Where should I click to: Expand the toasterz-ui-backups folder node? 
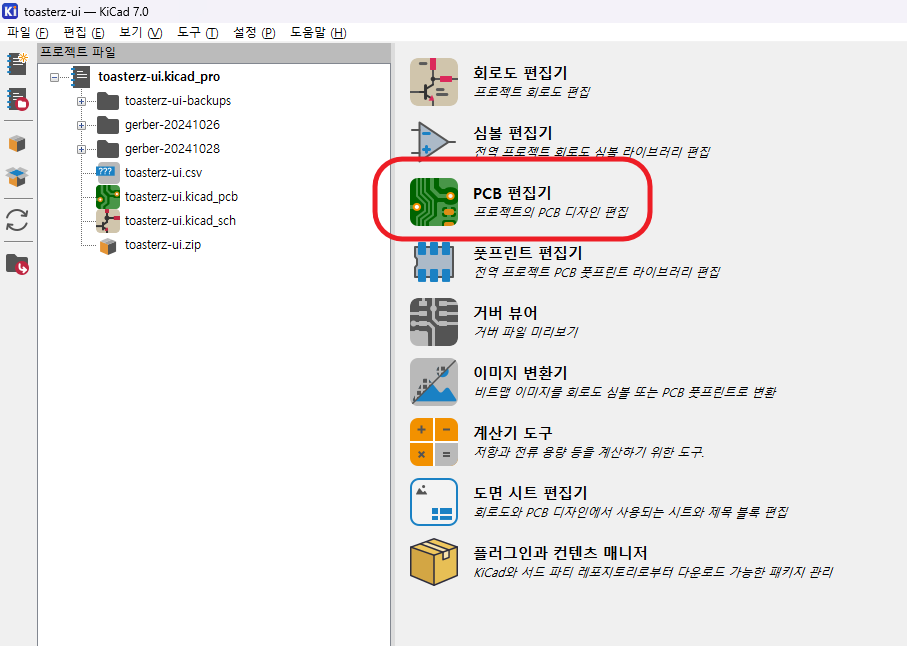click(82, 101)
